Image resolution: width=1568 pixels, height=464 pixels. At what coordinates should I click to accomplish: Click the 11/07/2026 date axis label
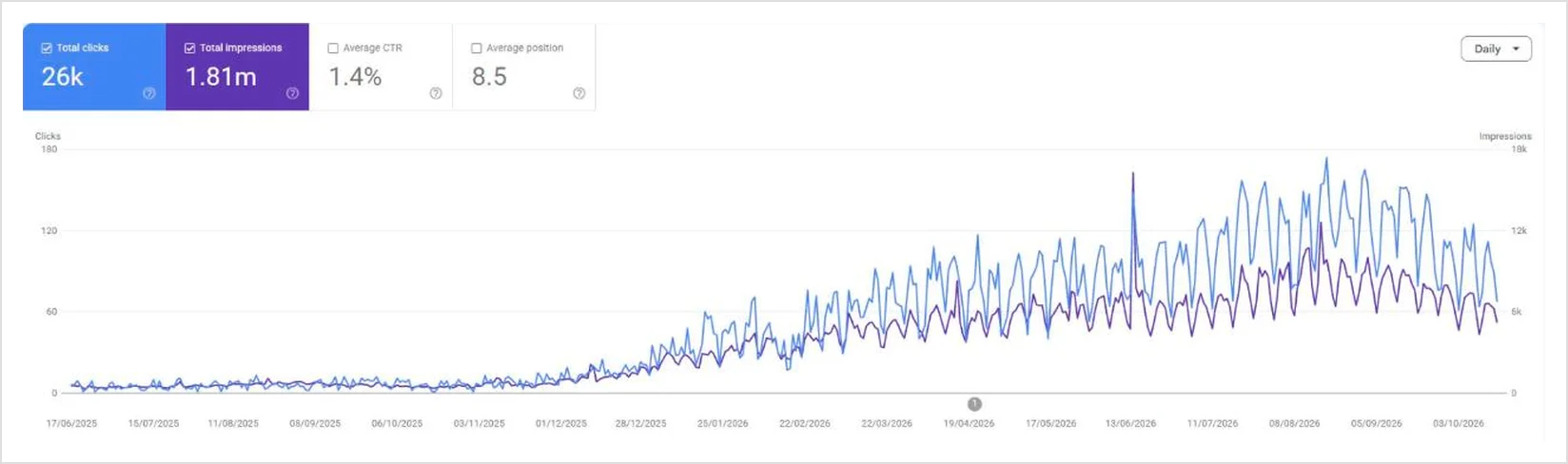[x=1212, y=424]
